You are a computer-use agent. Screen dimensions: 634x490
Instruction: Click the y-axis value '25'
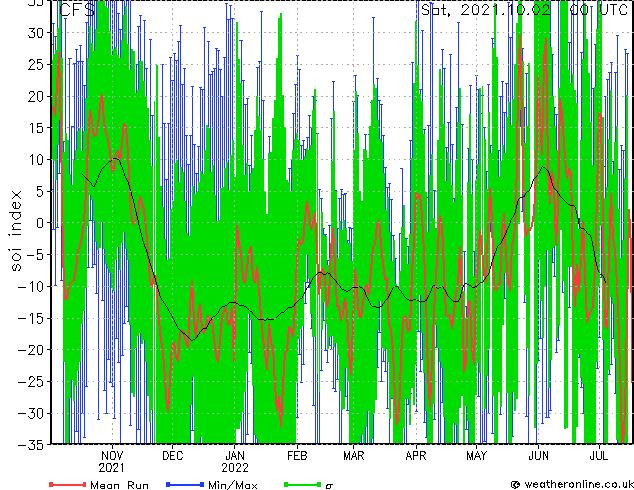(36, 64)
